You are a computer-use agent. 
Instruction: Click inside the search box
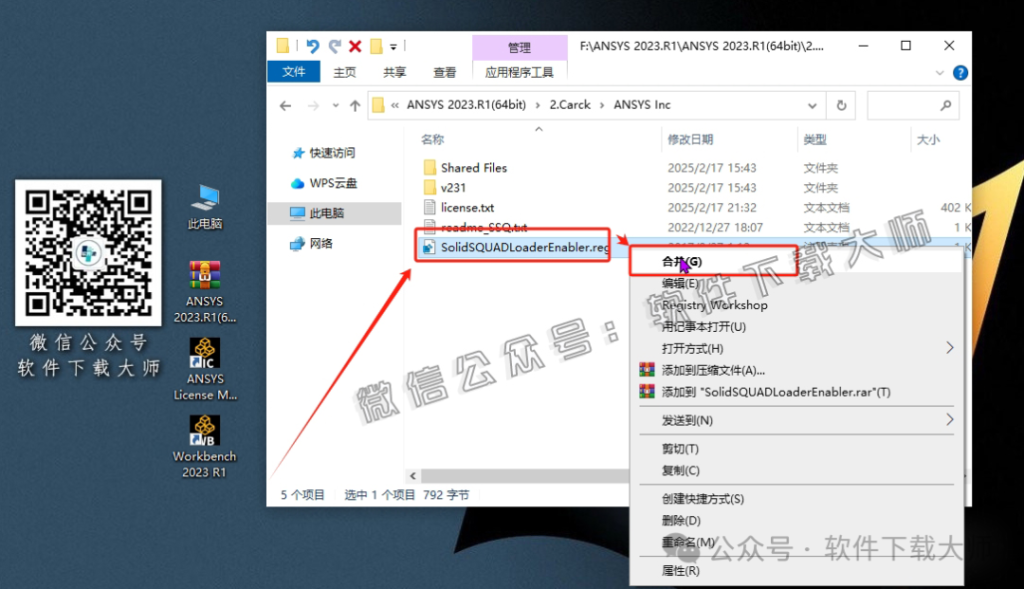click(915, 105)
